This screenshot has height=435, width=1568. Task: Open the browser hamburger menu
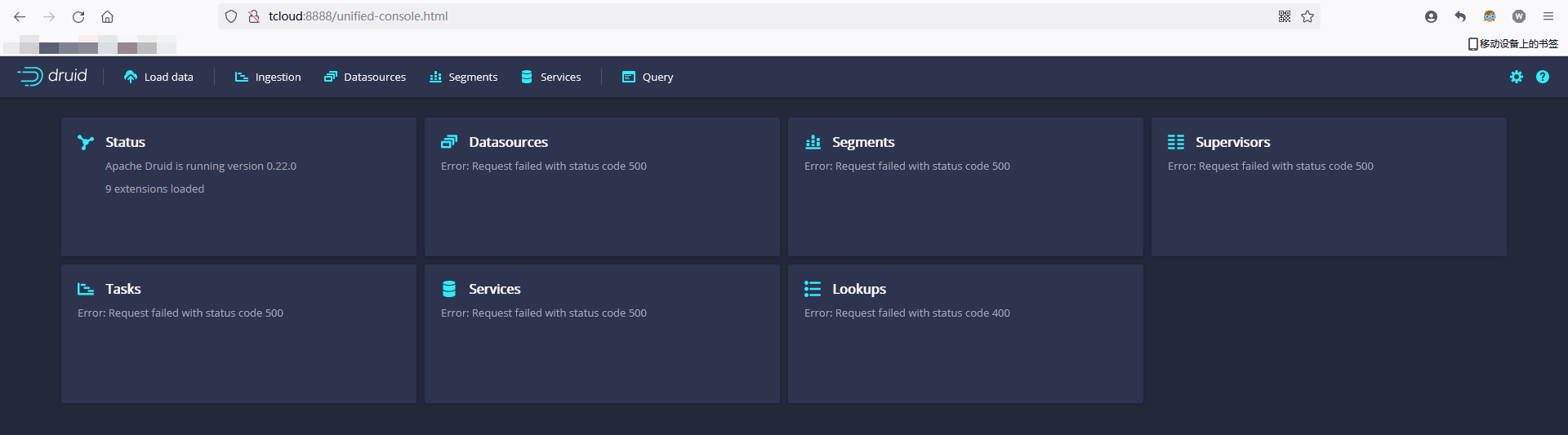tap(1548, 16)
